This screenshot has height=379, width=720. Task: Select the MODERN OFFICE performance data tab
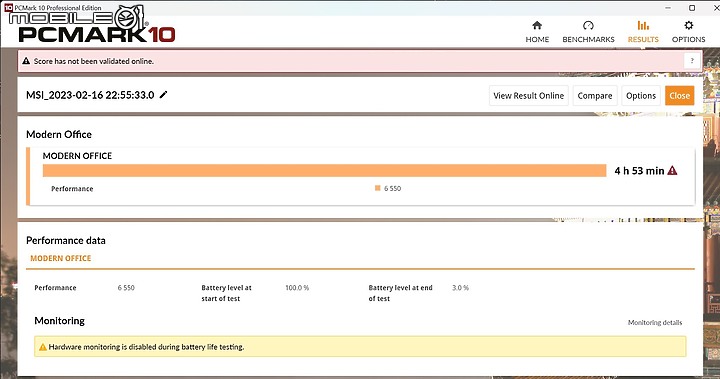click(61, 258)
